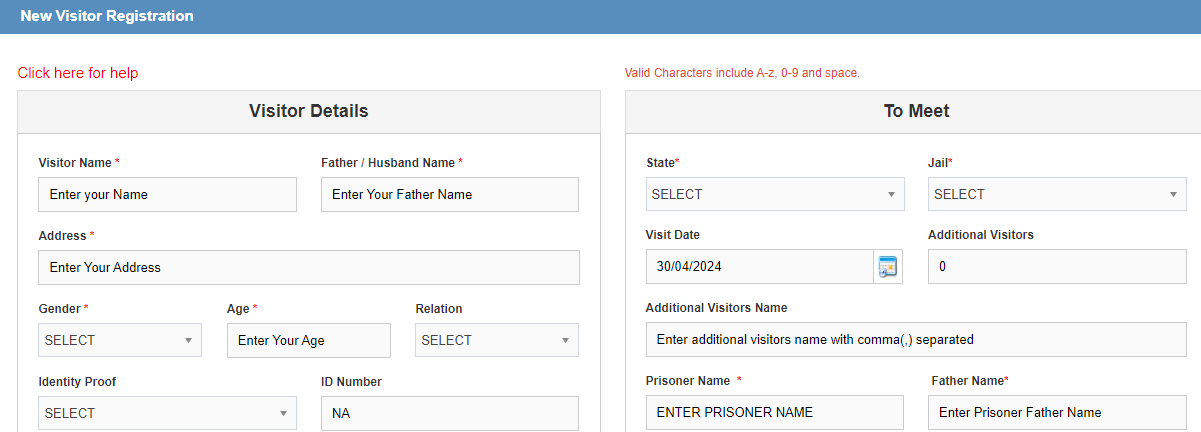This screenshot has width=1201, height=432.
Task: Click the Additional Visitors Name field
Action: 917,339
